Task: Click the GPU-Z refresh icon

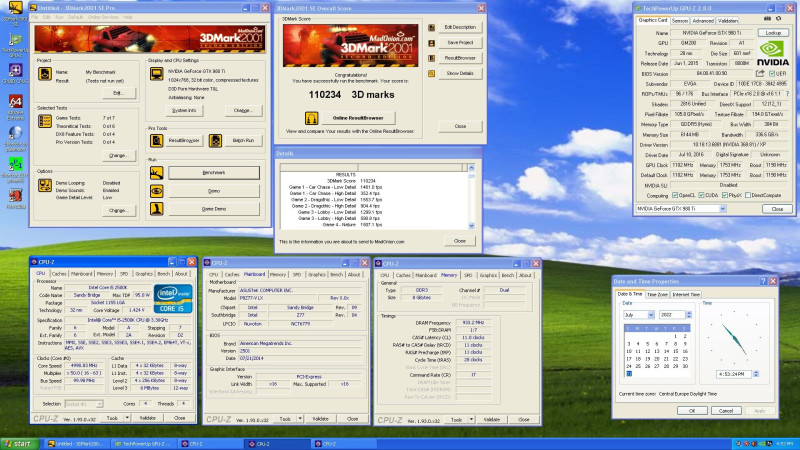Action: click(779, 18)
